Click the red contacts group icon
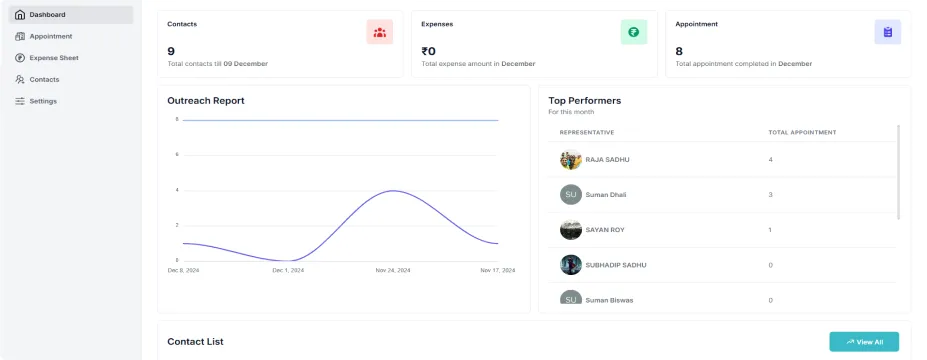This screenshot has width=927, height=360. (380, 32)
